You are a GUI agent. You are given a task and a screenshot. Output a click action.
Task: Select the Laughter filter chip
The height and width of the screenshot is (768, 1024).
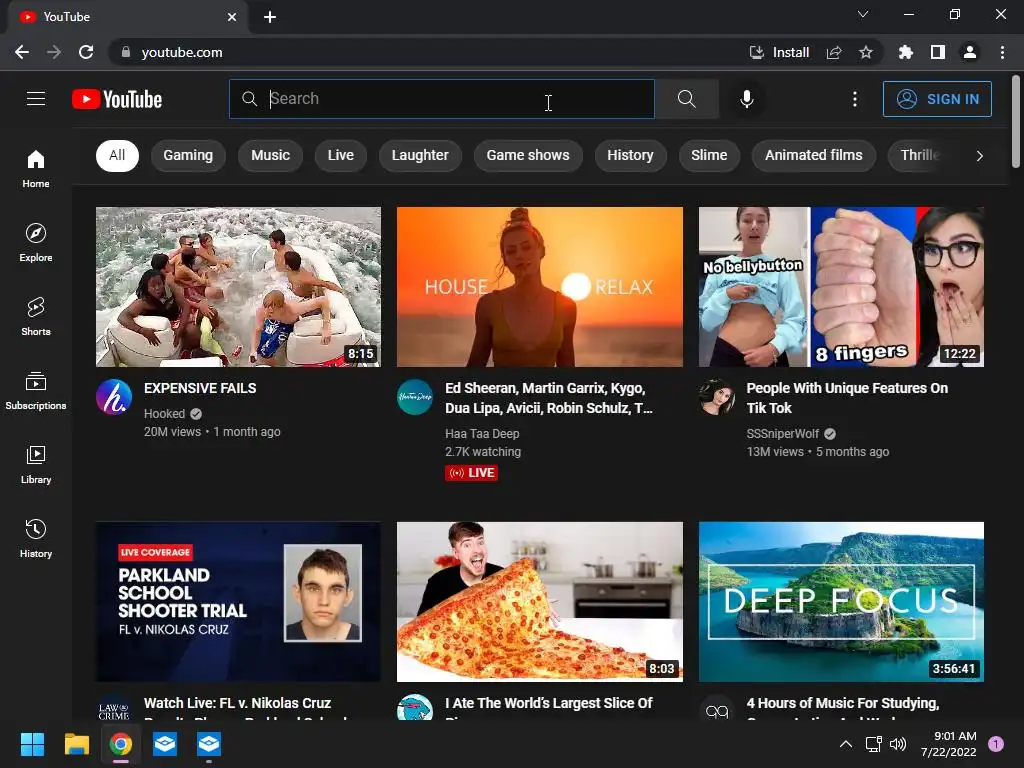[420, 155]
